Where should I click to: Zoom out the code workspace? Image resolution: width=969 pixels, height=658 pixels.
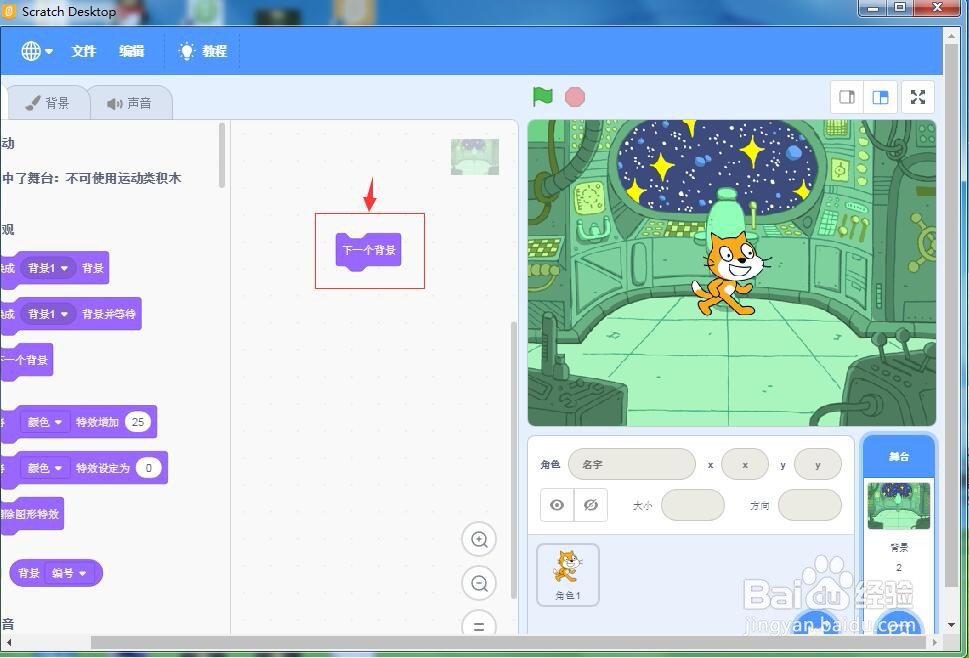click(x=479, y=583)
